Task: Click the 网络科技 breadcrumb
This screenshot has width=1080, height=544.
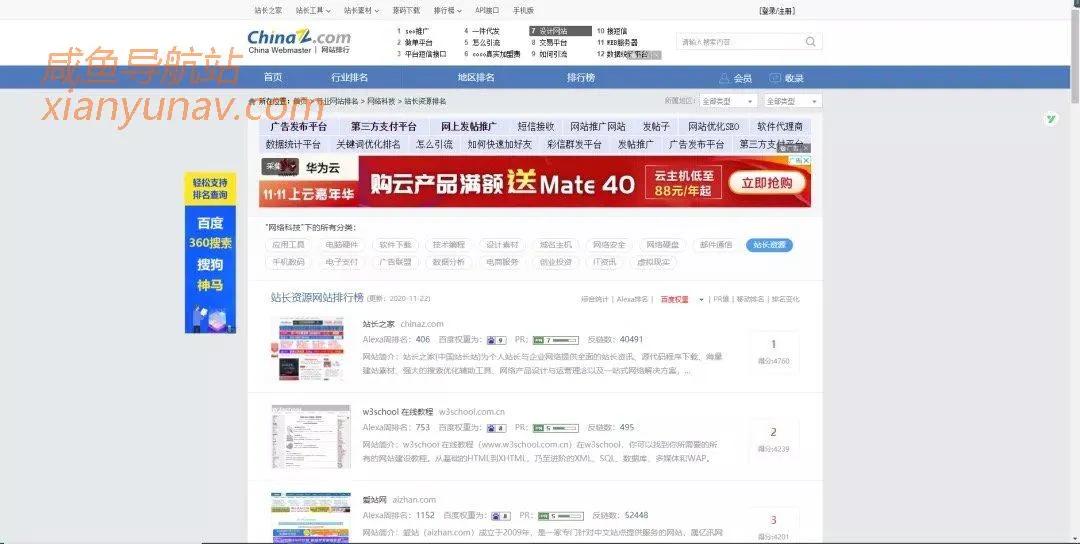Action: 381,101
